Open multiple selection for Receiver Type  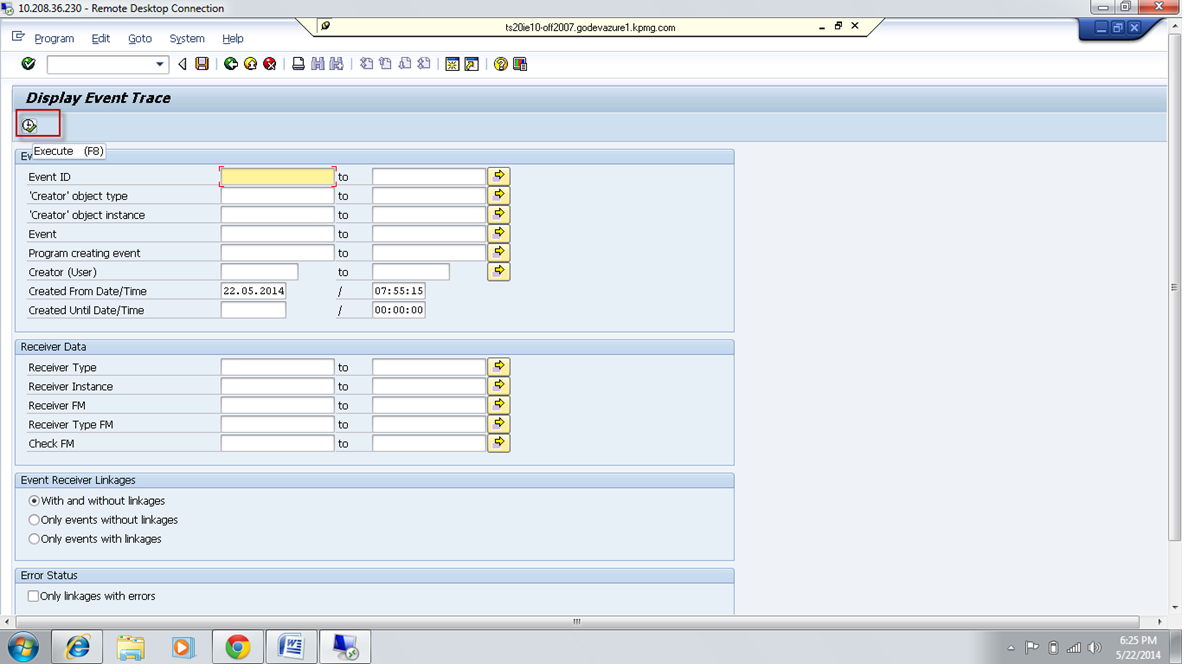point(498,366)
